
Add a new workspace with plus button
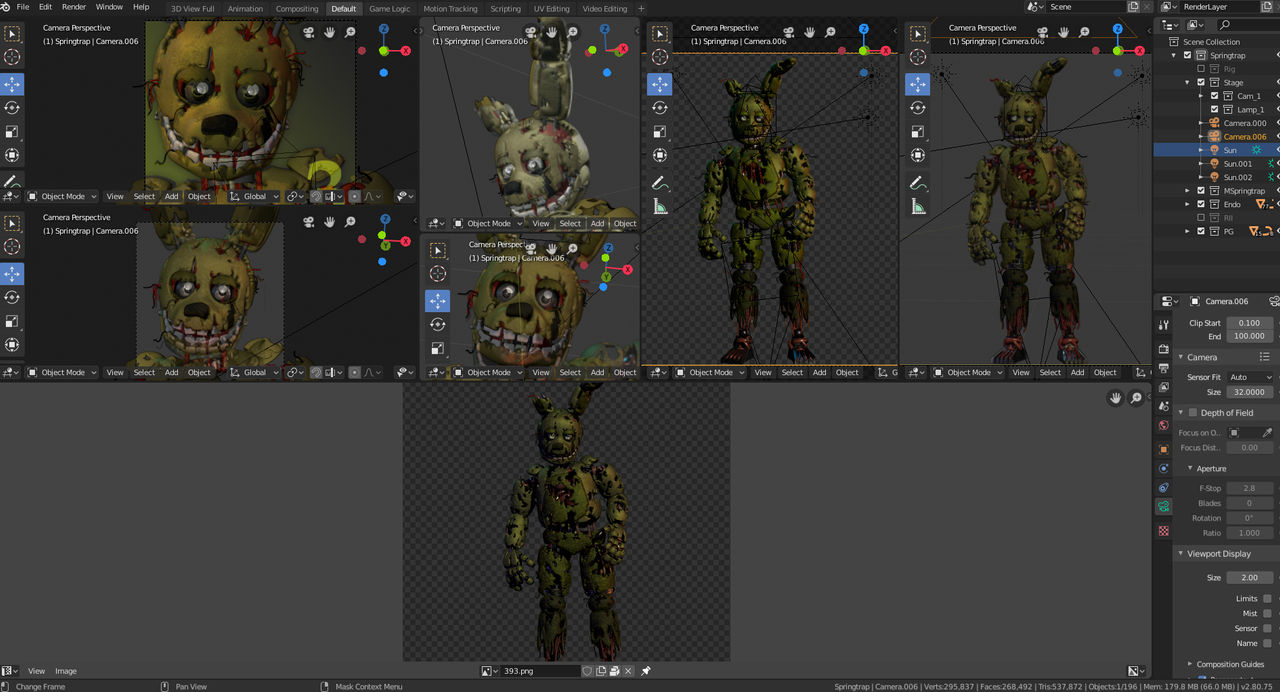point(641,8)
